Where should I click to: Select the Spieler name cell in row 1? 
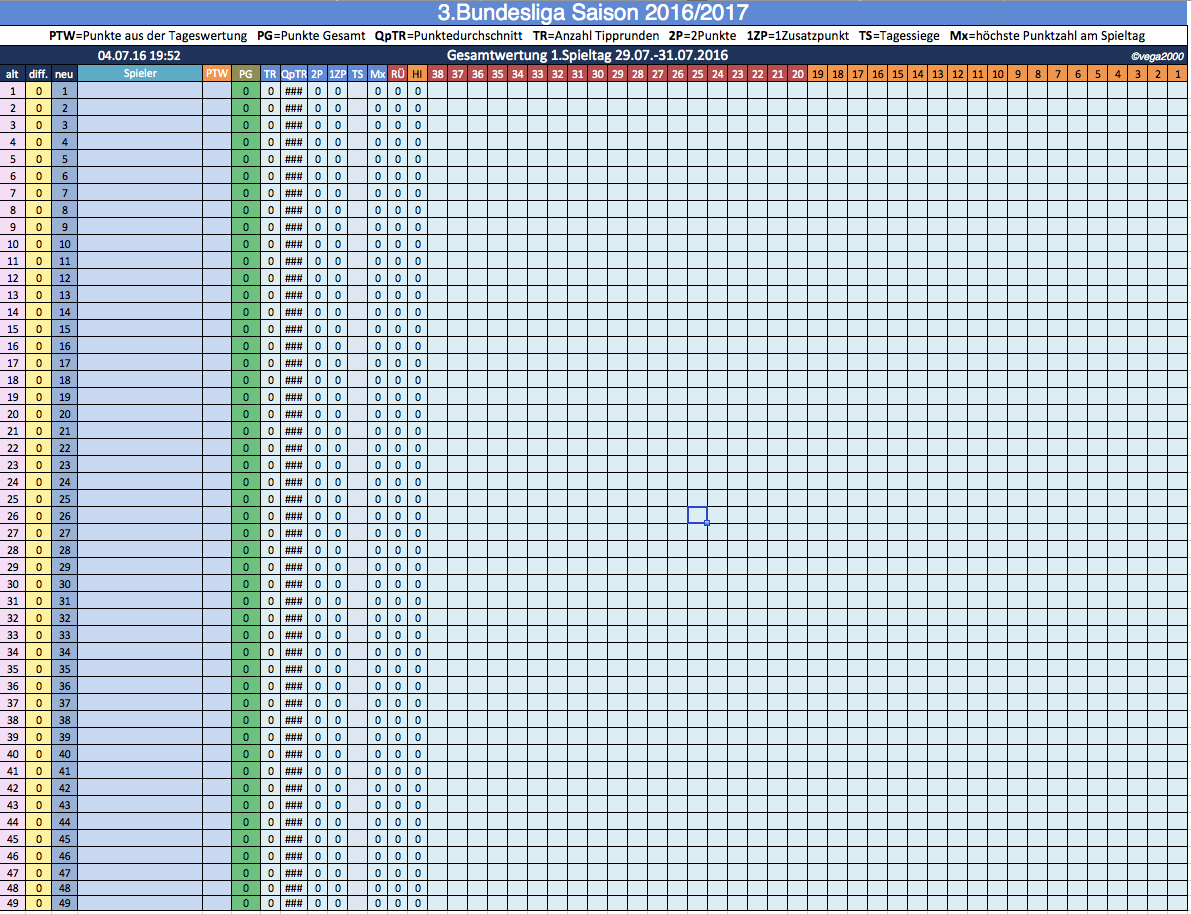[x=139, y=91]
